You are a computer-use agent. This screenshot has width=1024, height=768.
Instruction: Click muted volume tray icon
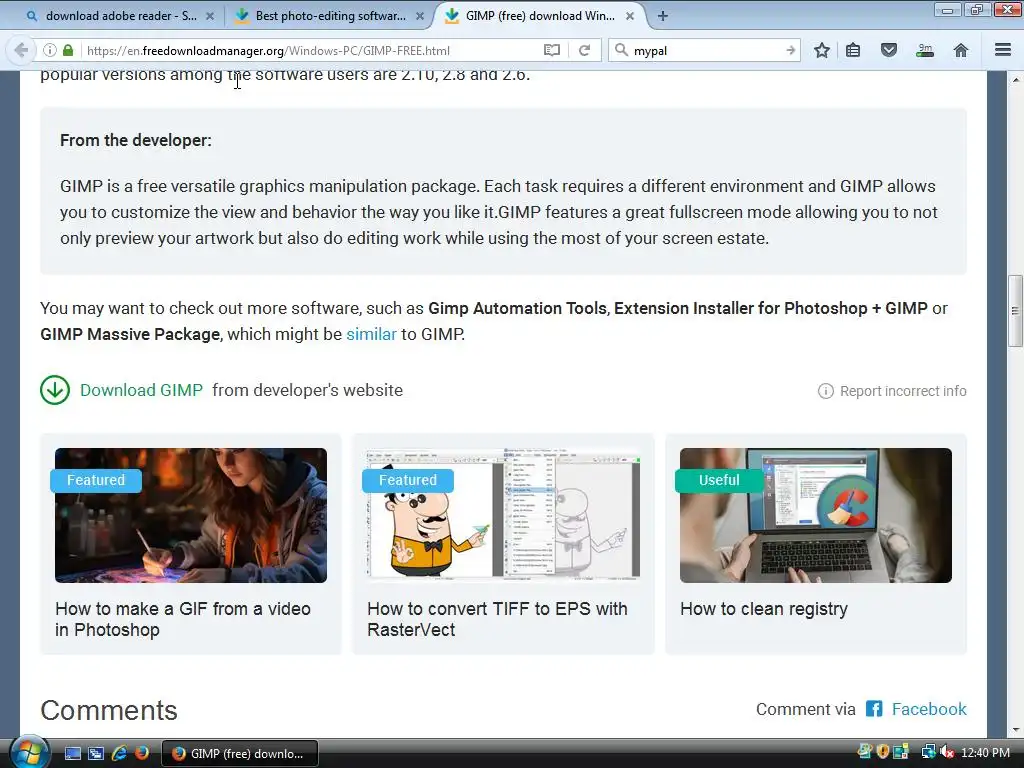click(947, 752)
